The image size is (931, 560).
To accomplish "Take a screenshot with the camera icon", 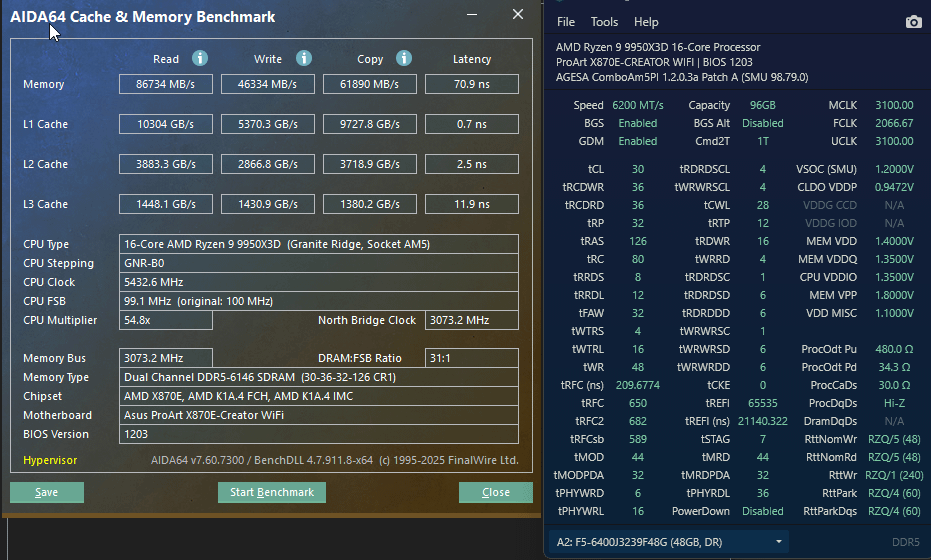I will click(913, 22).
